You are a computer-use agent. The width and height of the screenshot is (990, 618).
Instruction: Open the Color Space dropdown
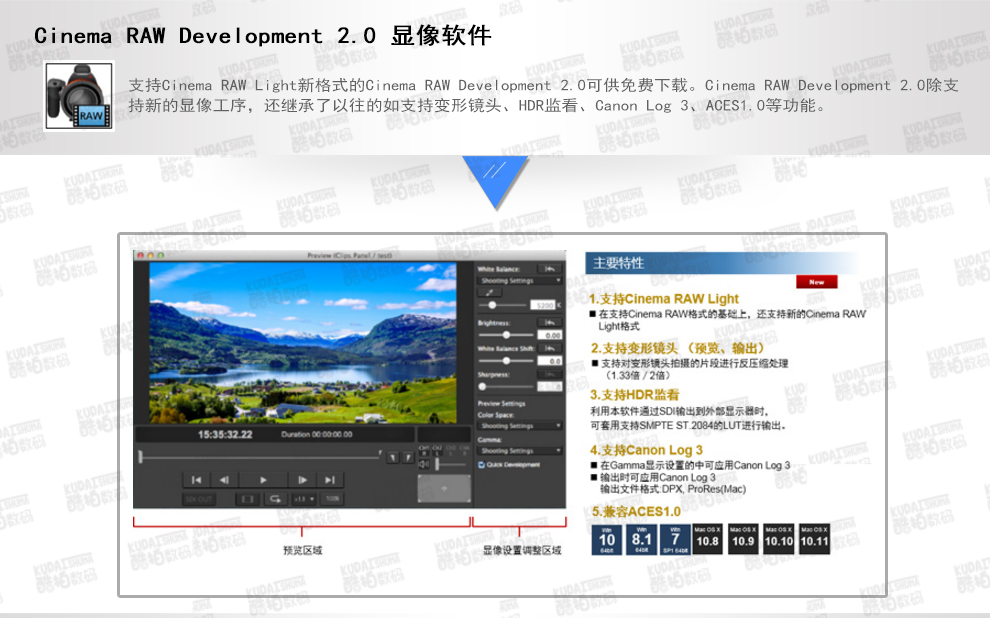coord(520,426)
